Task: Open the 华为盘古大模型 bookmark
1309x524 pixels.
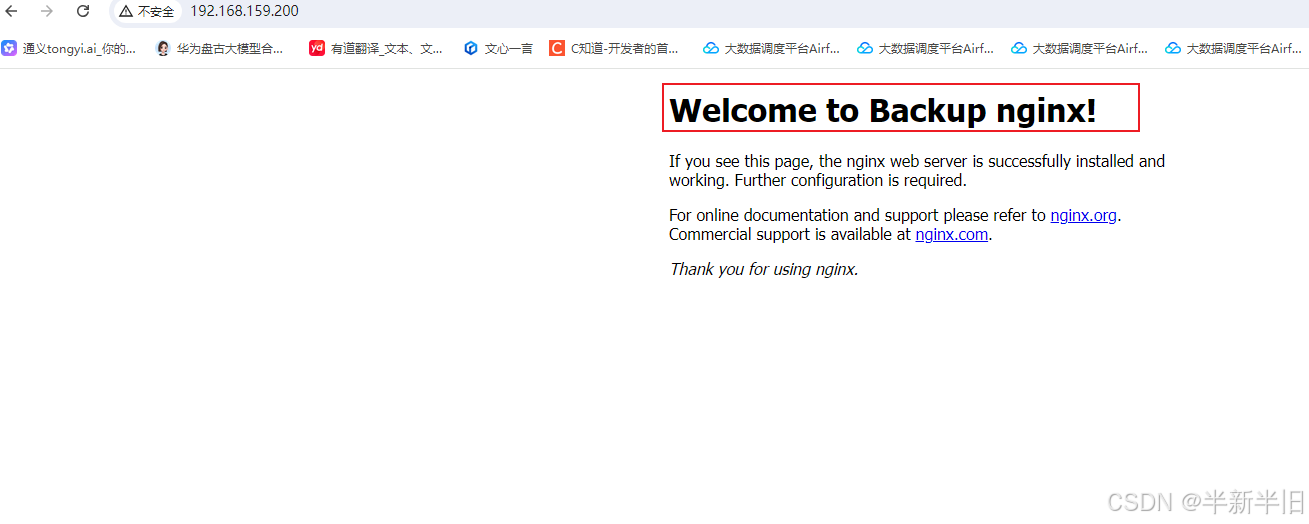Action: pos(220,48)
